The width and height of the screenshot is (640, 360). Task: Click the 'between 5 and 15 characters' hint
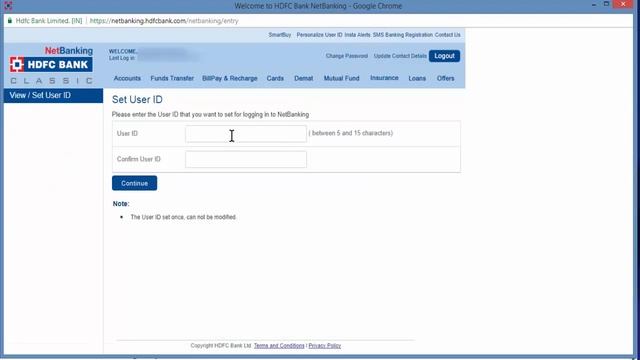(x=351, y=133)
